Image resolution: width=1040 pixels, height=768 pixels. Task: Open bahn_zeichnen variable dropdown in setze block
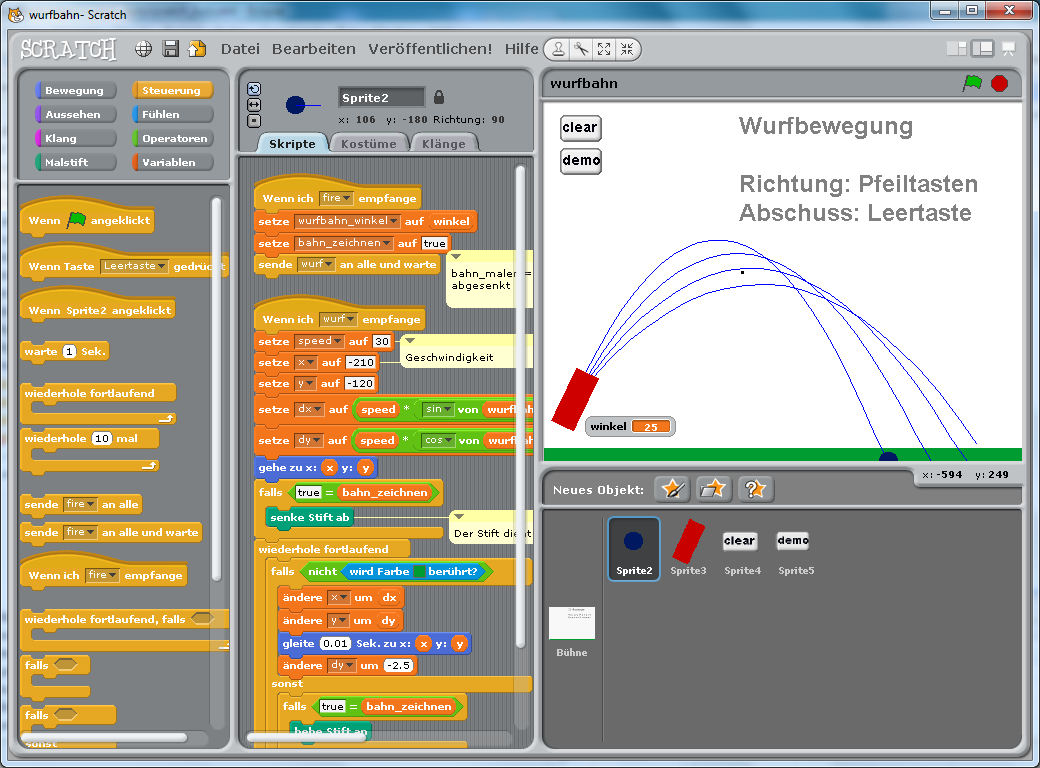coord(344,243)
